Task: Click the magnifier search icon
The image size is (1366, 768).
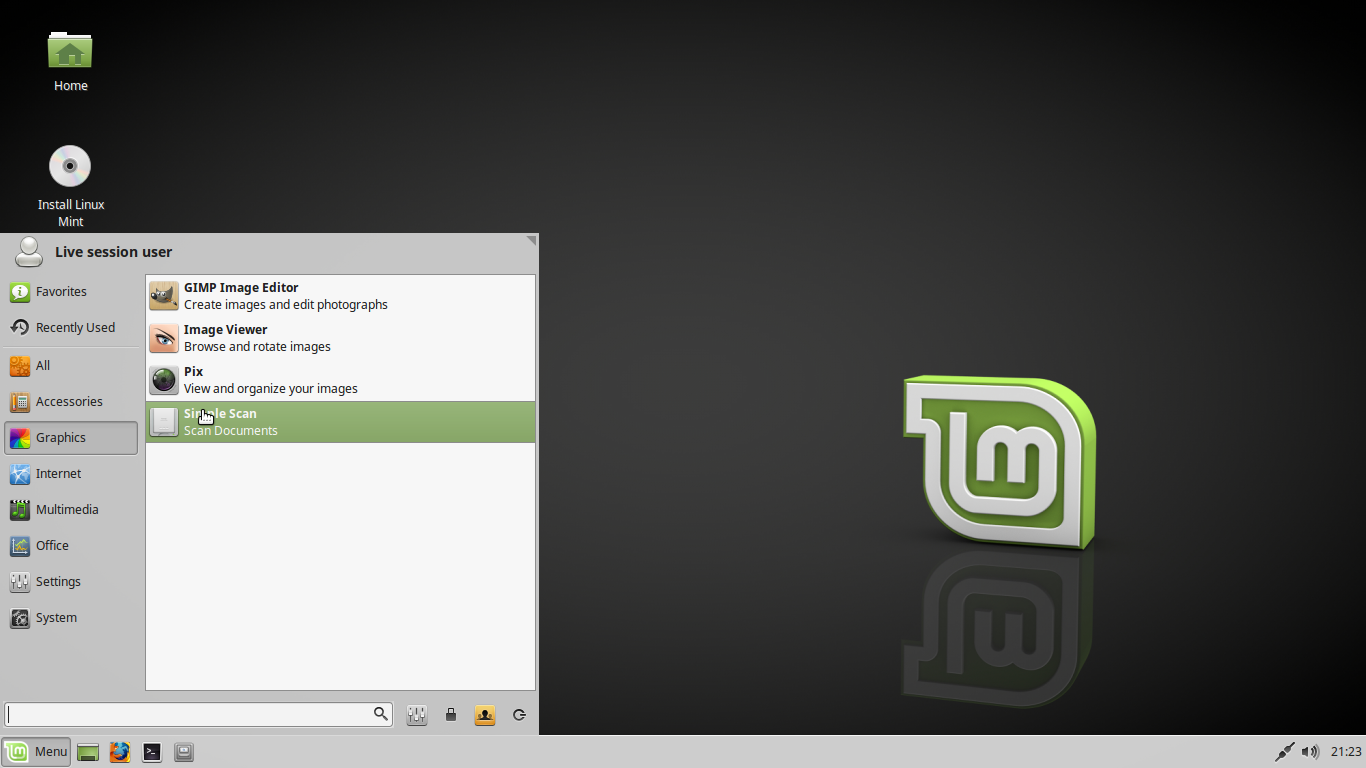Action: tap(381, 714)
